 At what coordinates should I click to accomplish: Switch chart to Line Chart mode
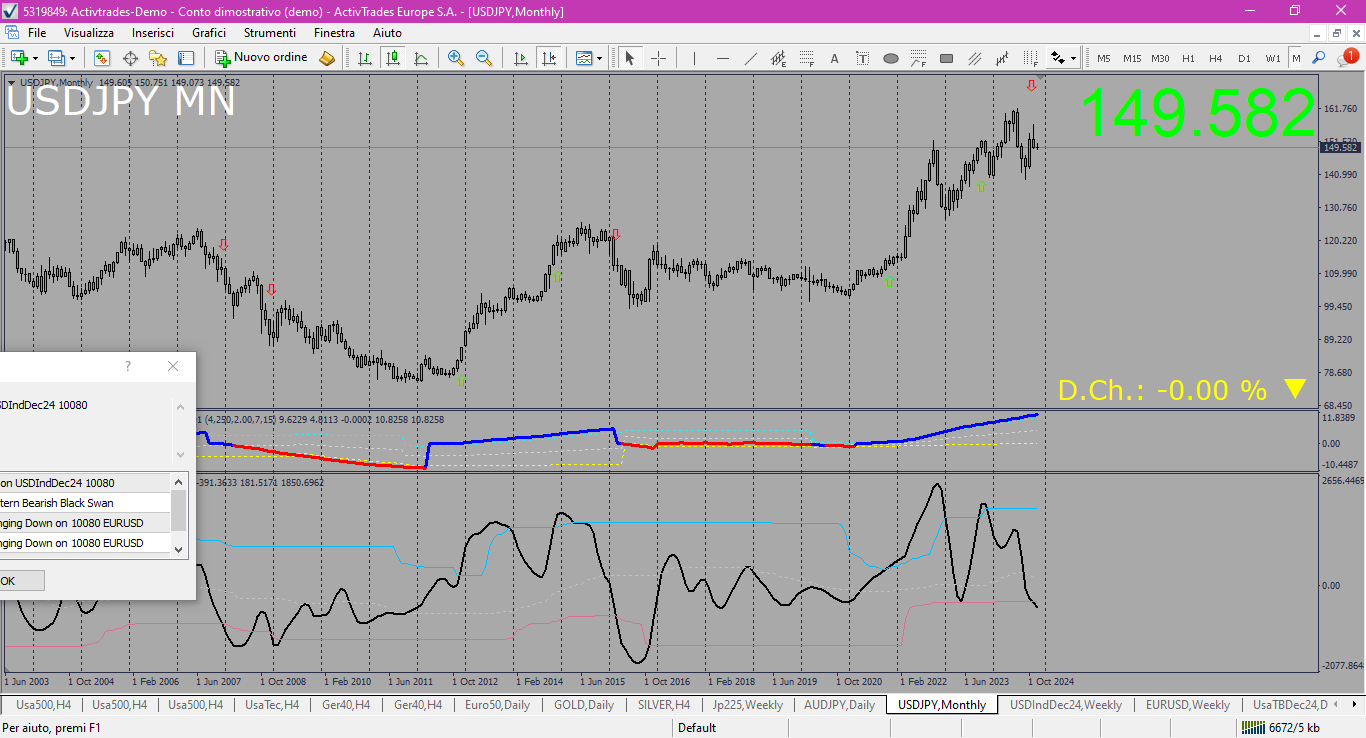[421, 58]
